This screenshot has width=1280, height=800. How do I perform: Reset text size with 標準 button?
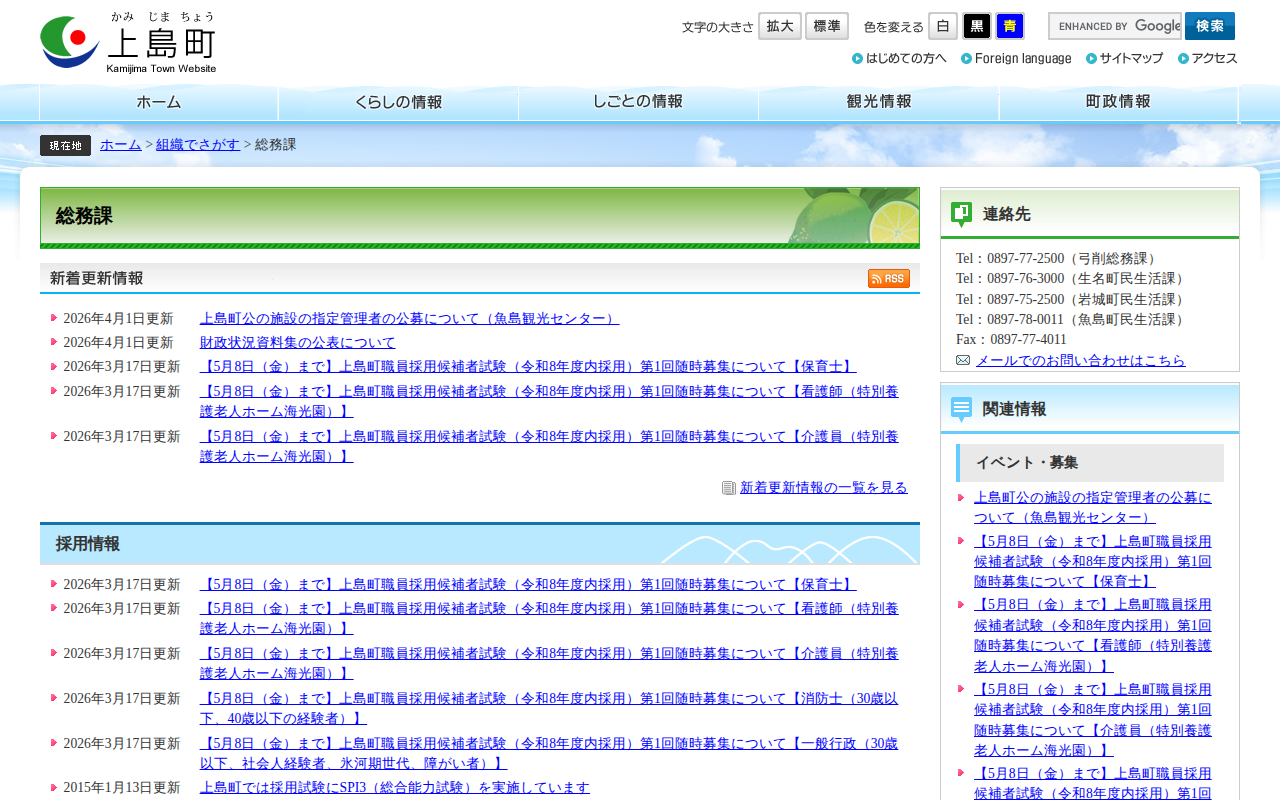(x=827, y=26)
